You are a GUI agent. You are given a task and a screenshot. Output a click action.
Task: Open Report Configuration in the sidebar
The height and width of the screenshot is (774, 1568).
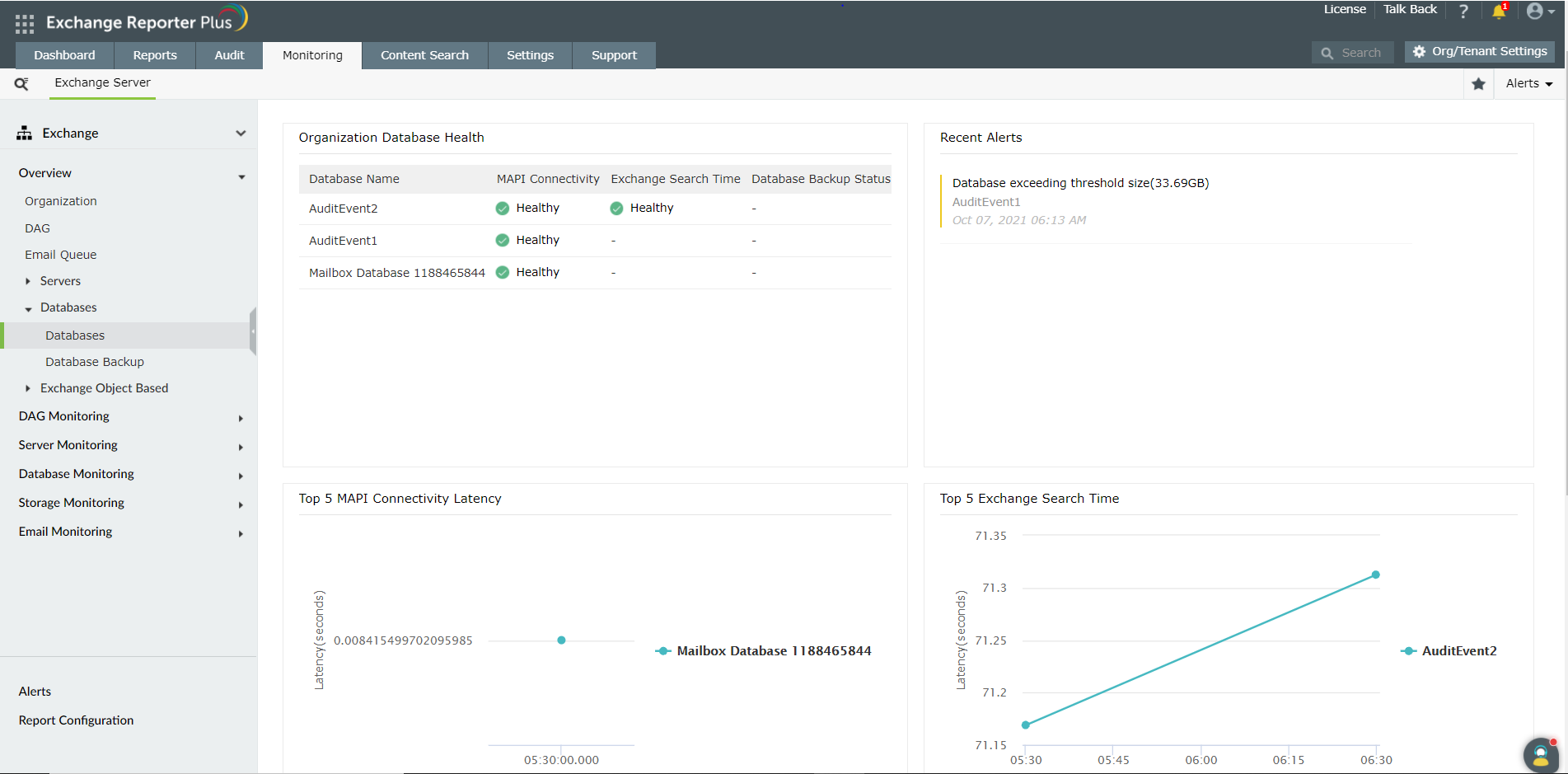pos(75,720)
